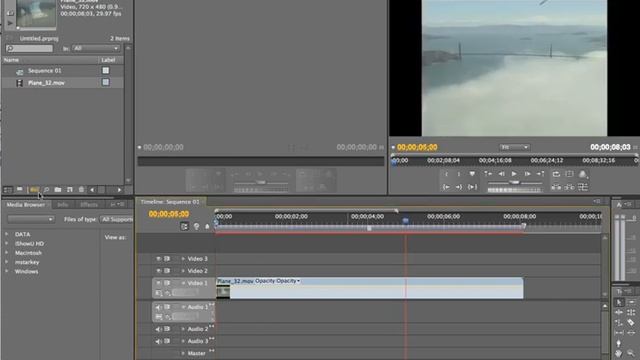Click the Extract button in Program monitor
Viewport: 640px width, 360px height.
point(569,187)
